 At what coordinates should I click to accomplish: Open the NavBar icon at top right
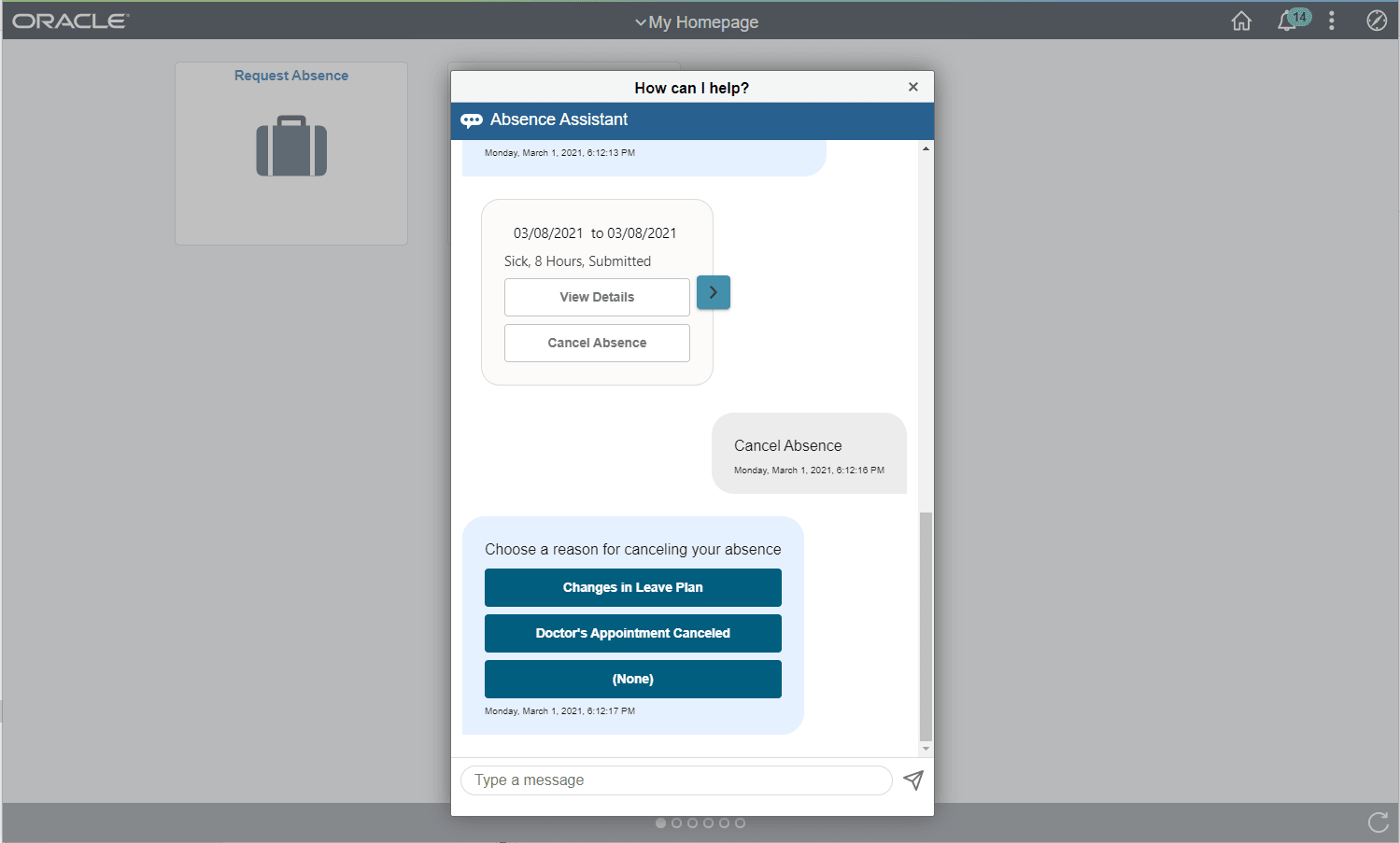pyautogui.click(x=1376, y=21)
